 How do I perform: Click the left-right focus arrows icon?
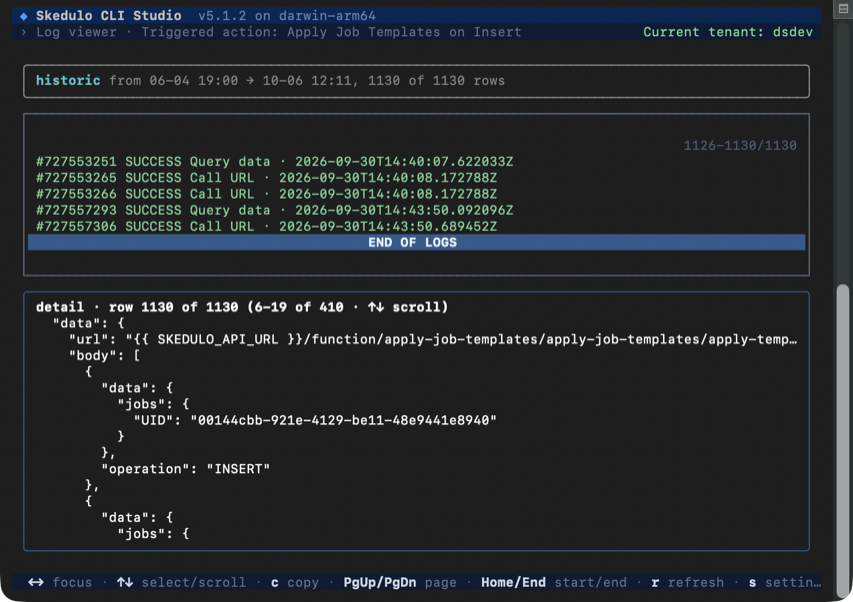36,582
